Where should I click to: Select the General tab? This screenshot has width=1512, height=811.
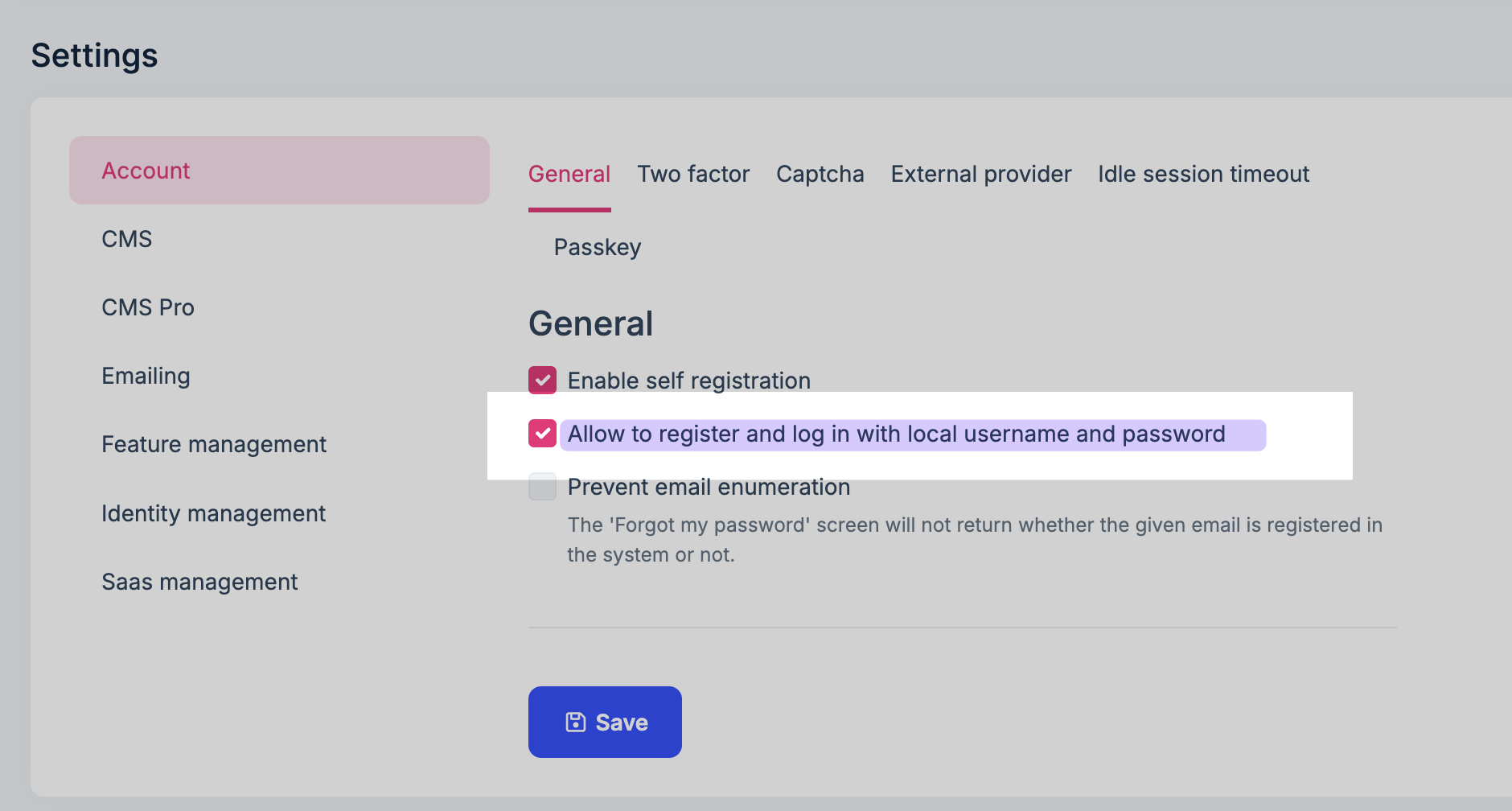[x=569, y=175]
